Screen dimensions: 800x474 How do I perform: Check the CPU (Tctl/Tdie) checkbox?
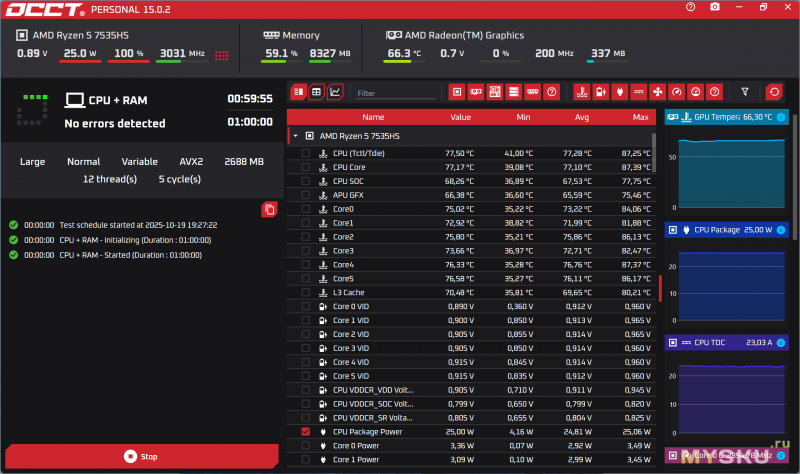pyautogui.click(x=306, y=153)
